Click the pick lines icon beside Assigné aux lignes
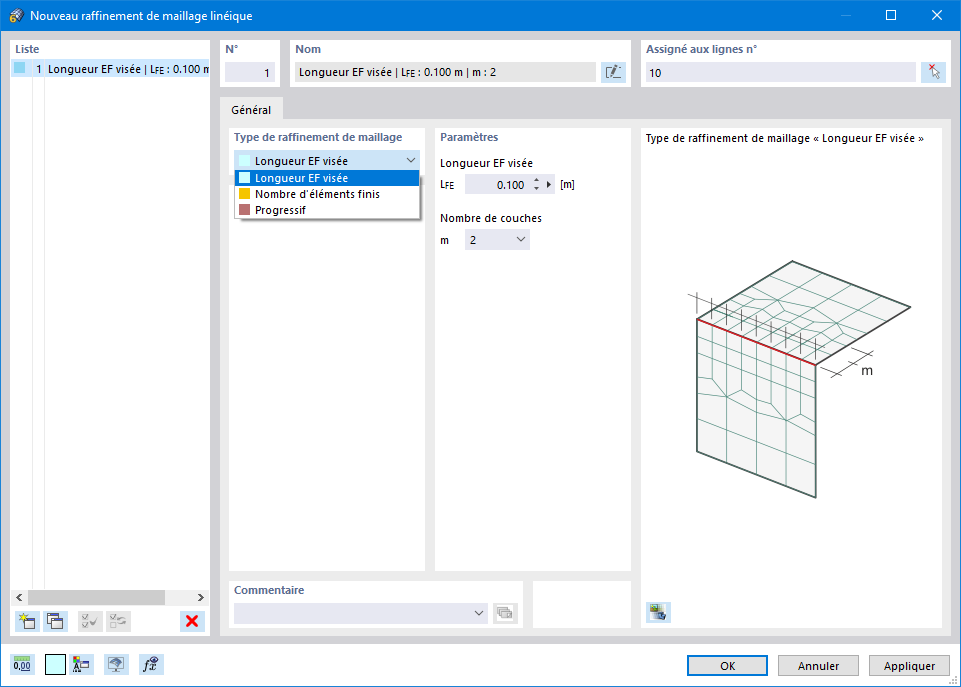 [x=933, y=72]
